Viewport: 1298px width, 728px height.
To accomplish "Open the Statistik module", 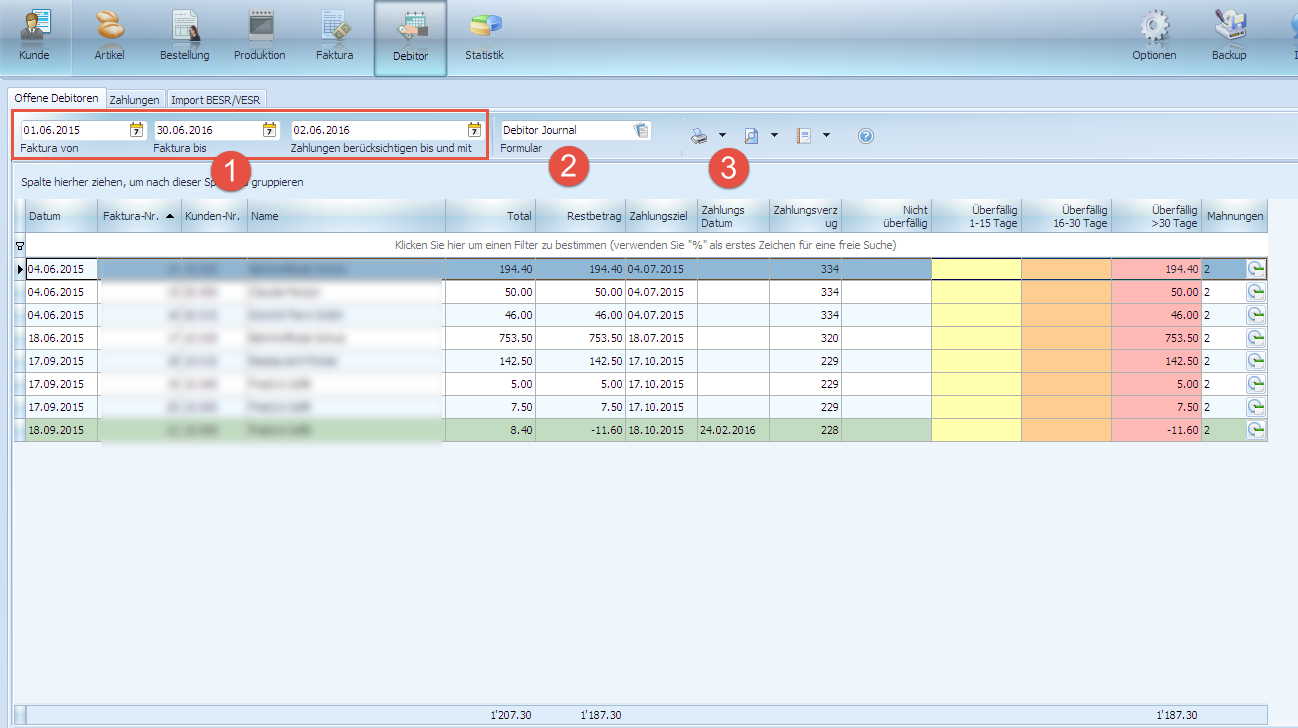I will click(x=485, y=37).
